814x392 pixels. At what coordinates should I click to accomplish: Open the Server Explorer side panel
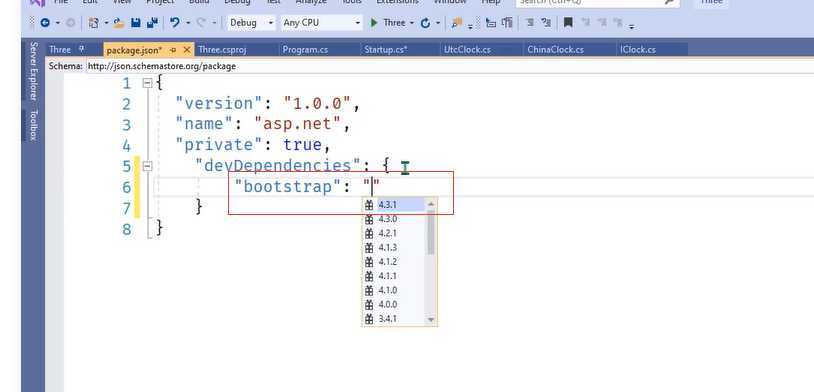pyautogui.click(x=33, y=72)
